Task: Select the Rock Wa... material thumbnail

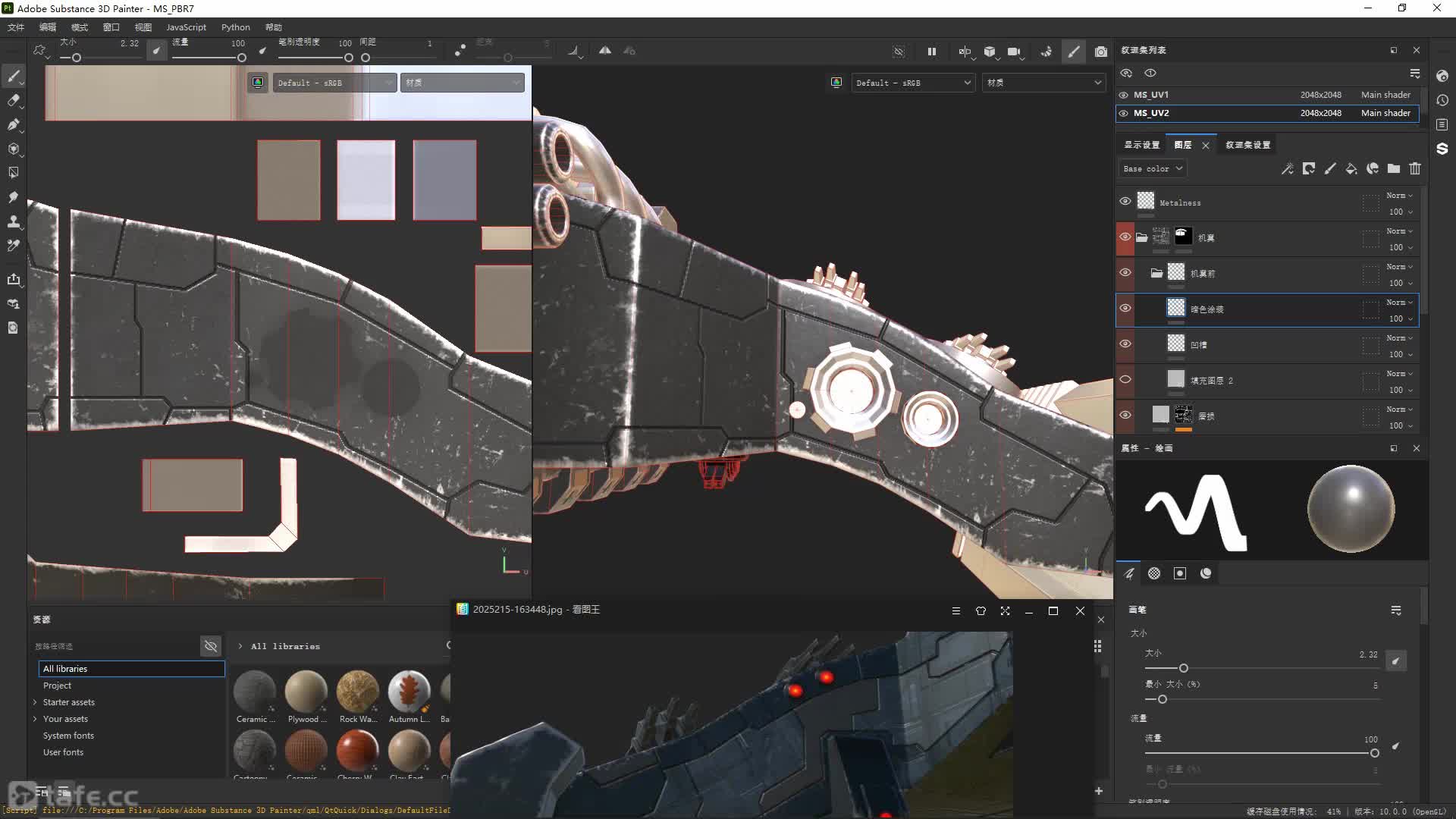Action: pos(358,696)
